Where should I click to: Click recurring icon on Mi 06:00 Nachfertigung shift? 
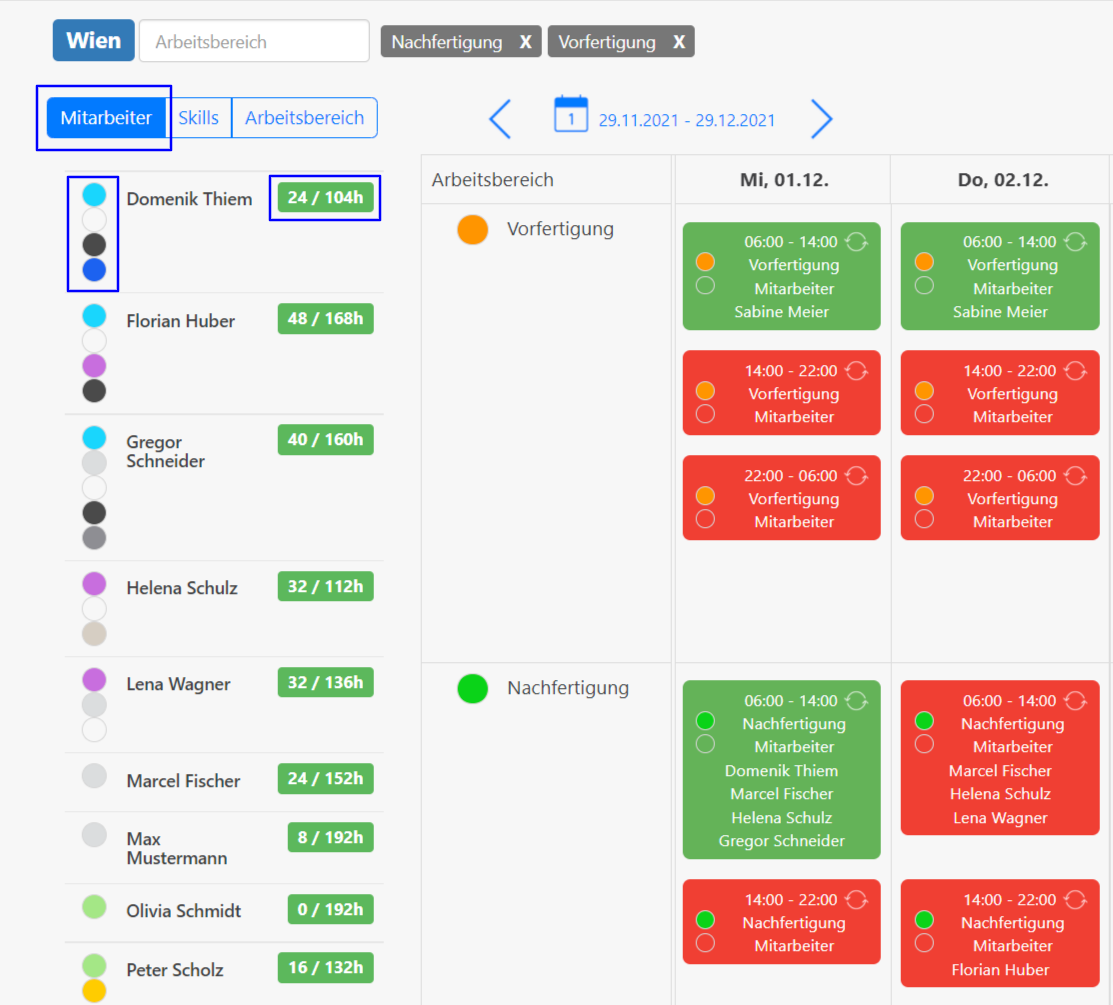[x=856, y=700]
